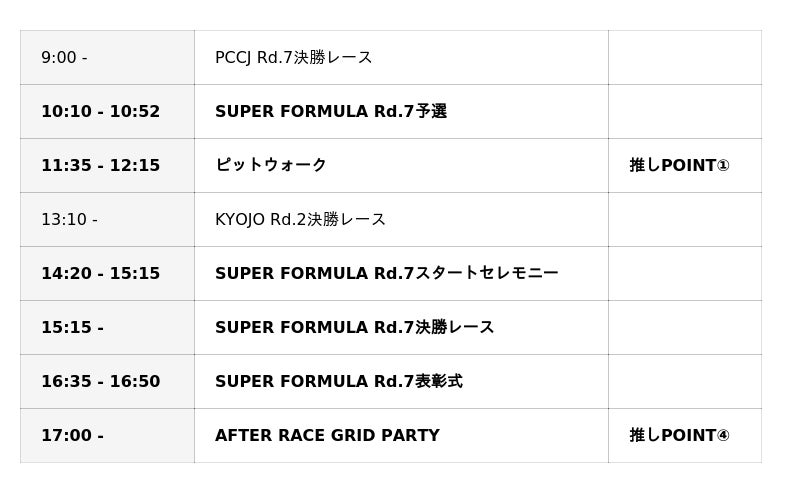
Task: Click the 10:10 - 10:52 time slot
Action: (x=100, y=112)
